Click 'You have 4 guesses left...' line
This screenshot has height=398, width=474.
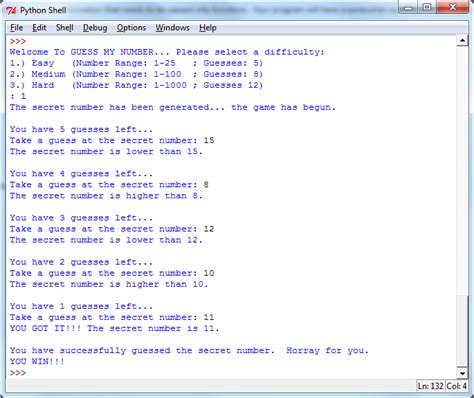[x=81, y=174]
